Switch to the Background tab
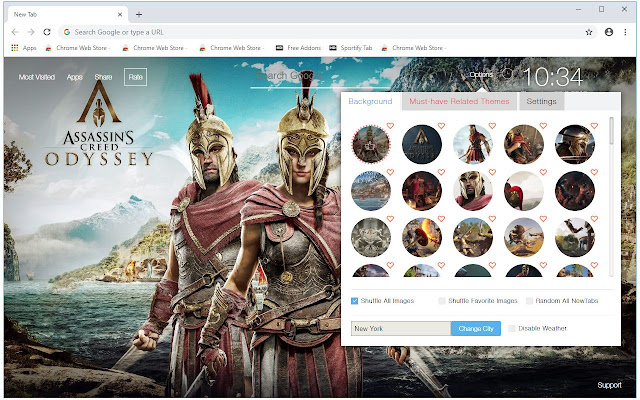The height and width of the screenshot is (400, 640). [370, 101]
